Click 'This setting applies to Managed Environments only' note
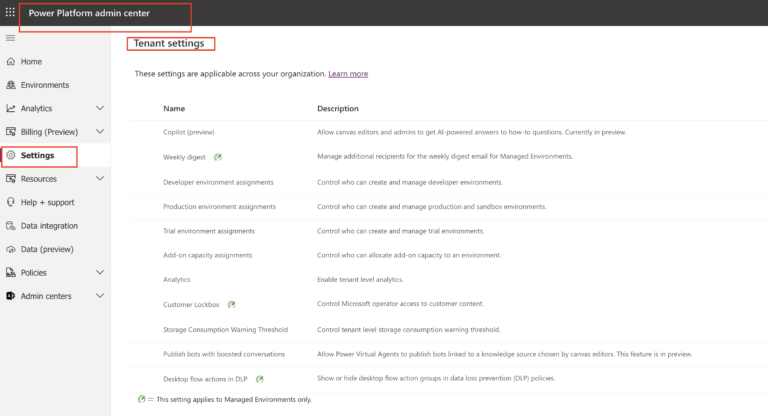The width and height of the screenshot is (768, 416). [x=234, y=399]
